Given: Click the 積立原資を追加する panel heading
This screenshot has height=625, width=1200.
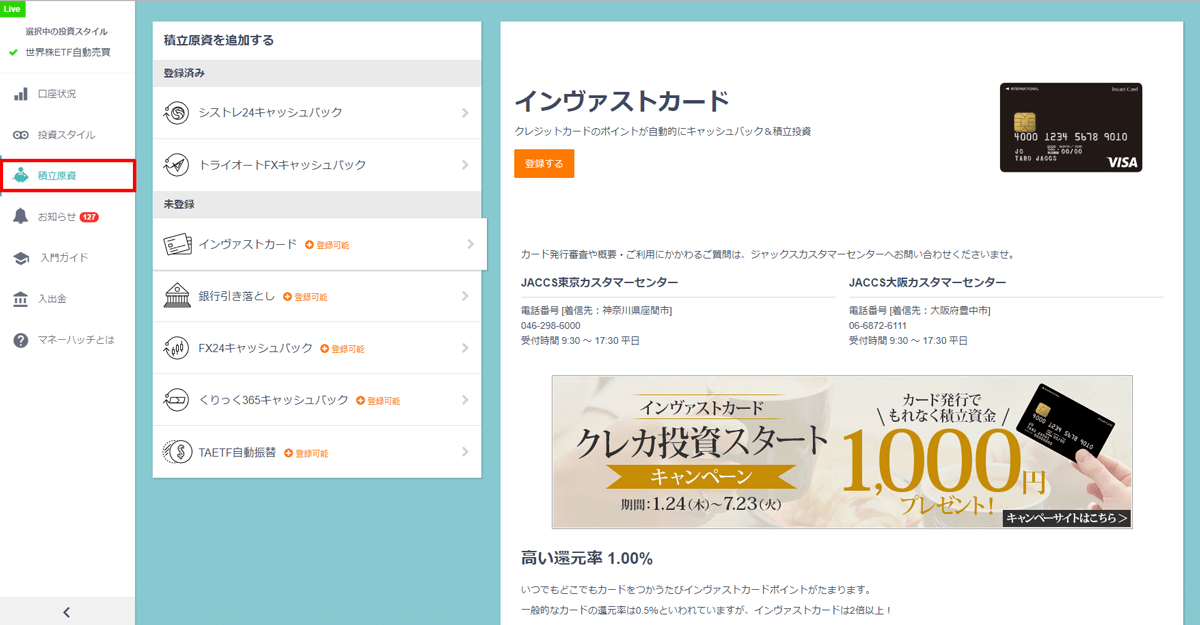Looking at the screenshot, I should click(218, 41).
